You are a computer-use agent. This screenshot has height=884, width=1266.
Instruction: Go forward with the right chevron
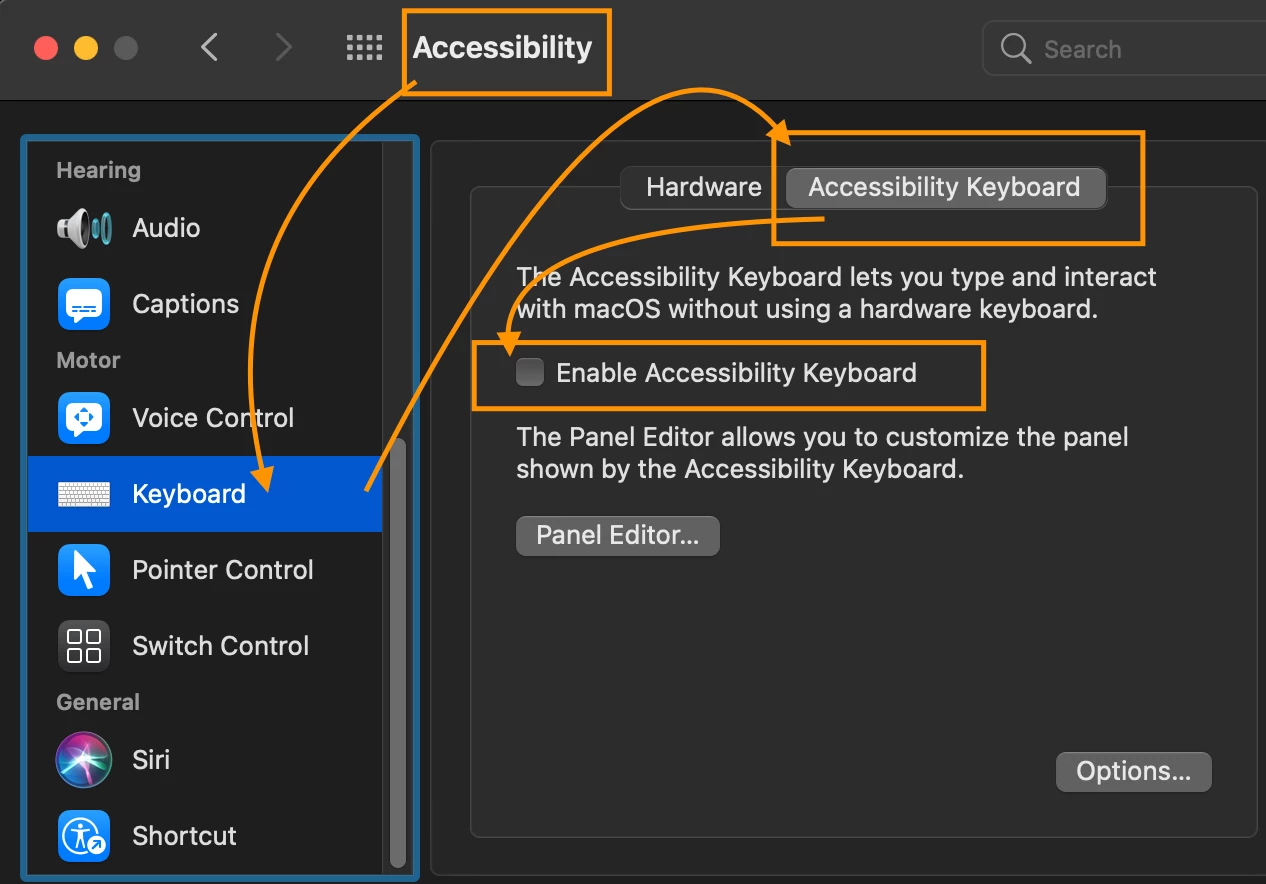284,47
